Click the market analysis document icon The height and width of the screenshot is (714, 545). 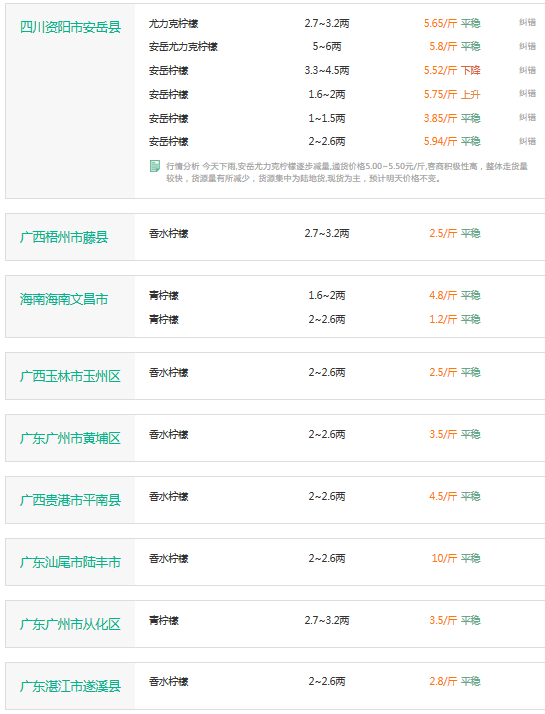tap(155, 166)
